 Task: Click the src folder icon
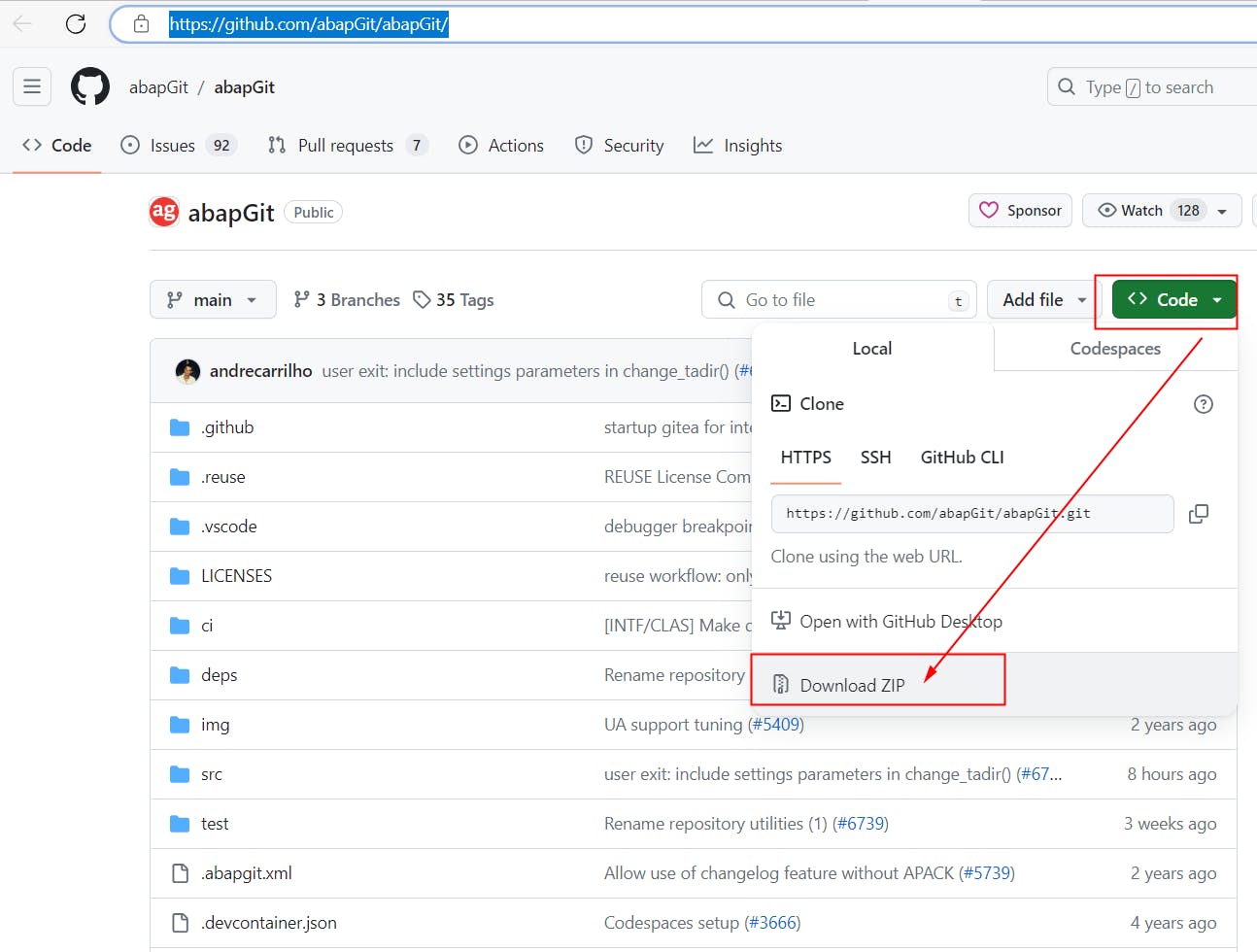point(180,774)
